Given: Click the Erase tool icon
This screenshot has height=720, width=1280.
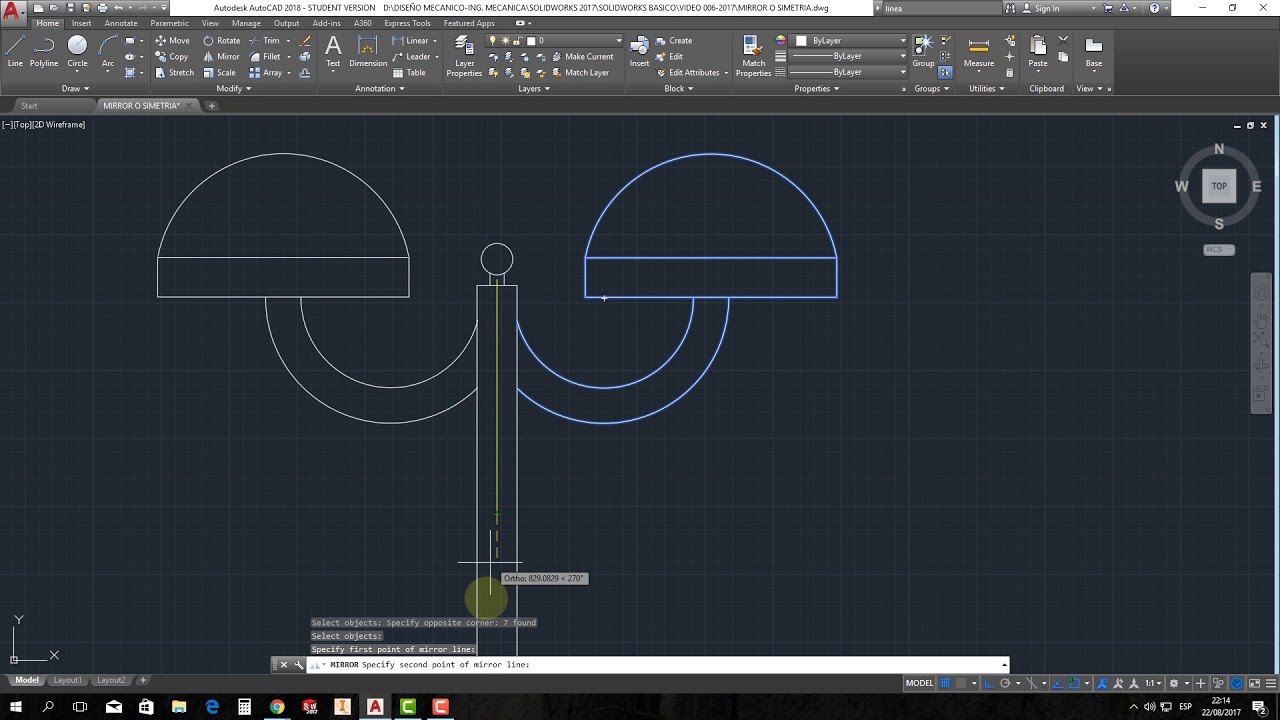Looking at the screenshot, I should click(x=305, y=41).
